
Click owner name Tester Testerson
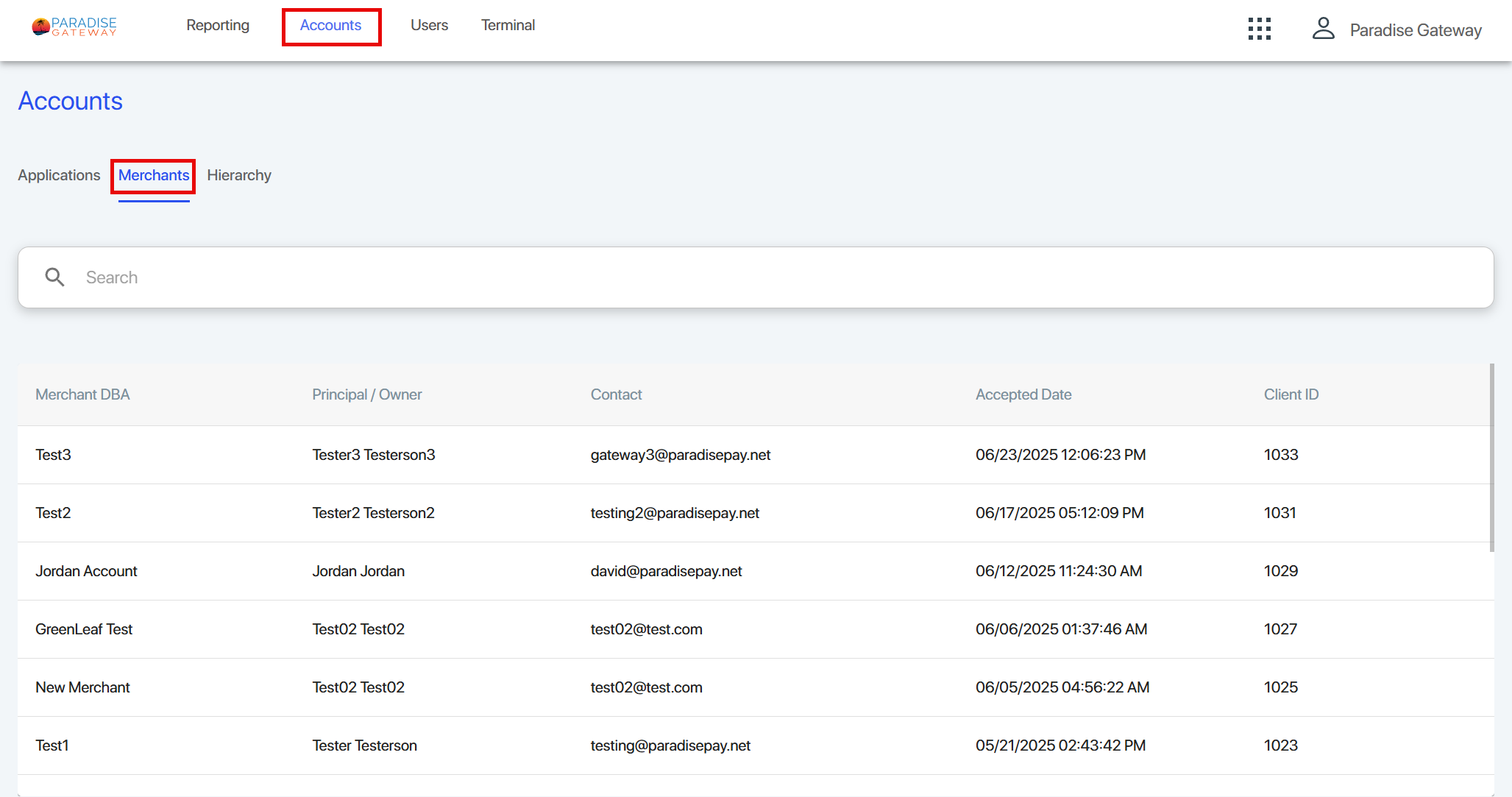tap(364, 745)
